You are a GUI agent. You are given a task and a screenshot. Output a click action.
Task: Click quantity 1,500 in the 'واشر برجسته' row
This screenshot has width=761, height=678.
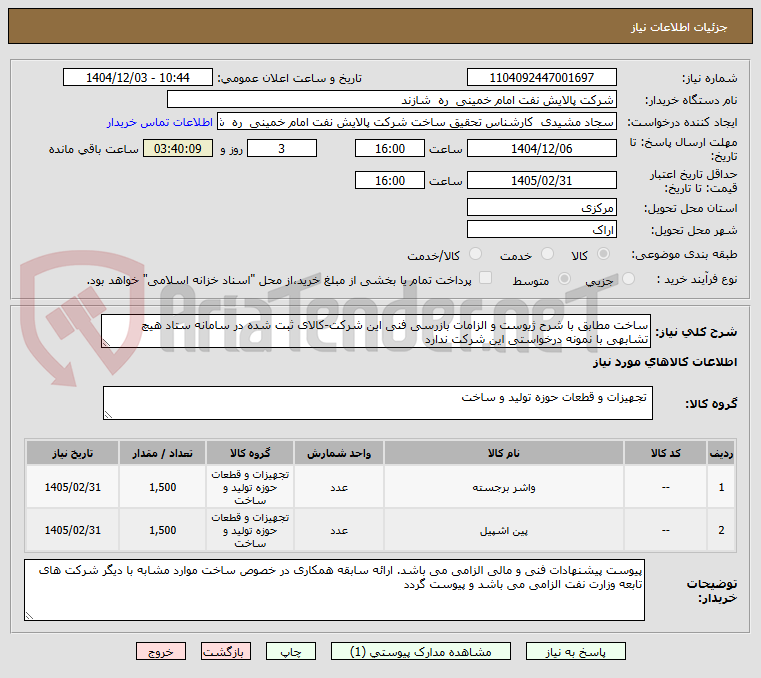pos(163,487)
